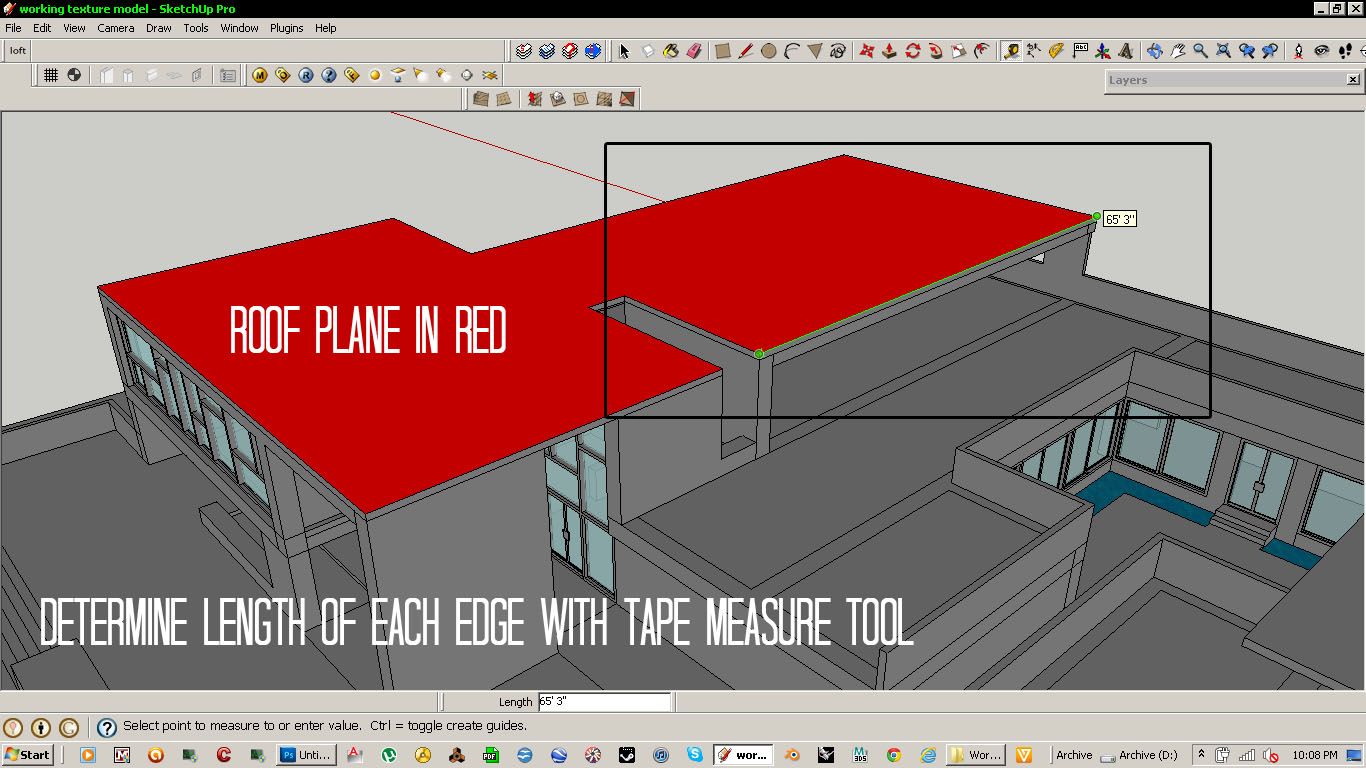Select the Select arrow tool
Viewport: 1366px width, 769px height.
[624, 50]
